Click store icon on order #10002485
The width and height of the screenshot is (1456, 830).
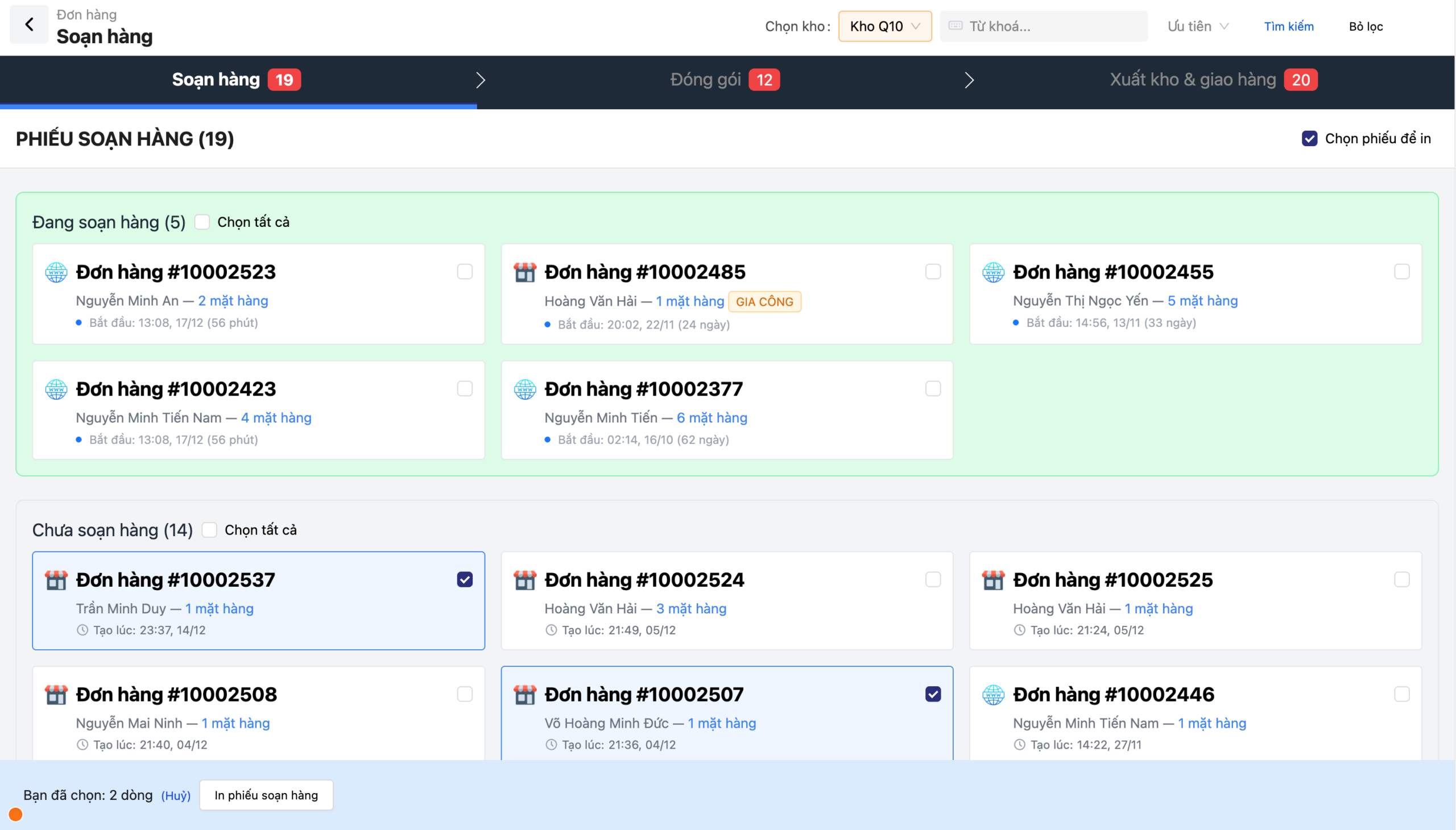pos(524,272)
